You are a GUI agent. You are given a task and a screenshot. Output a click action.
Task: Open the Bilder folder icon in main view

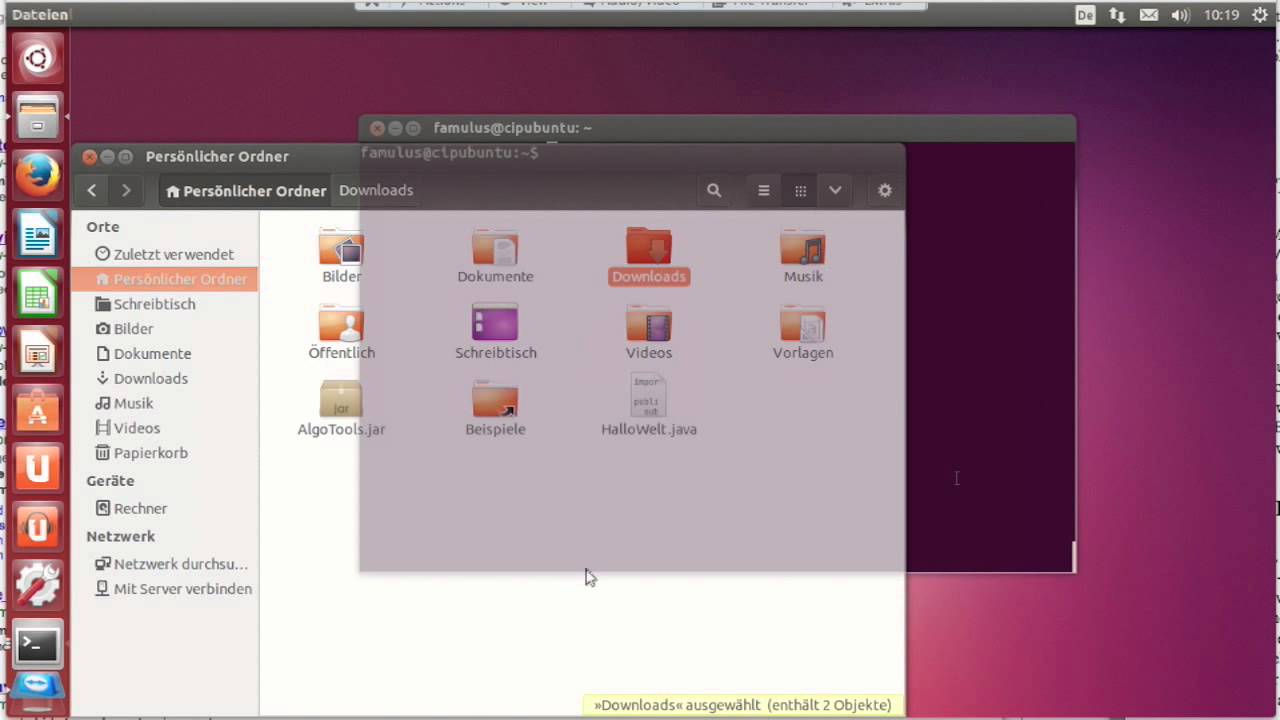click(342, 256)
